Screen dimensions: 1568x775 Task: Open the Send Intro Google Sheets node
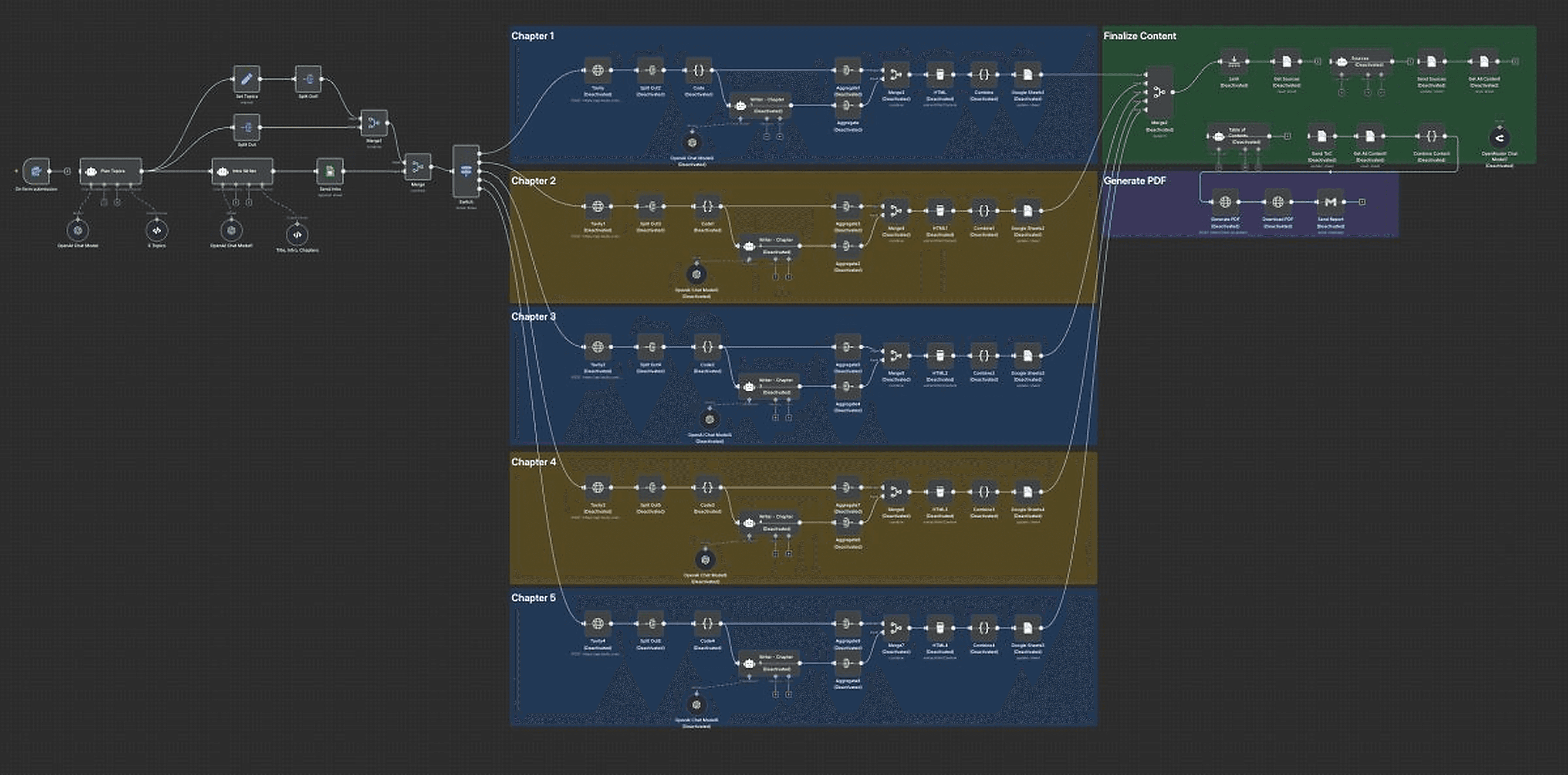pos(330,171)
